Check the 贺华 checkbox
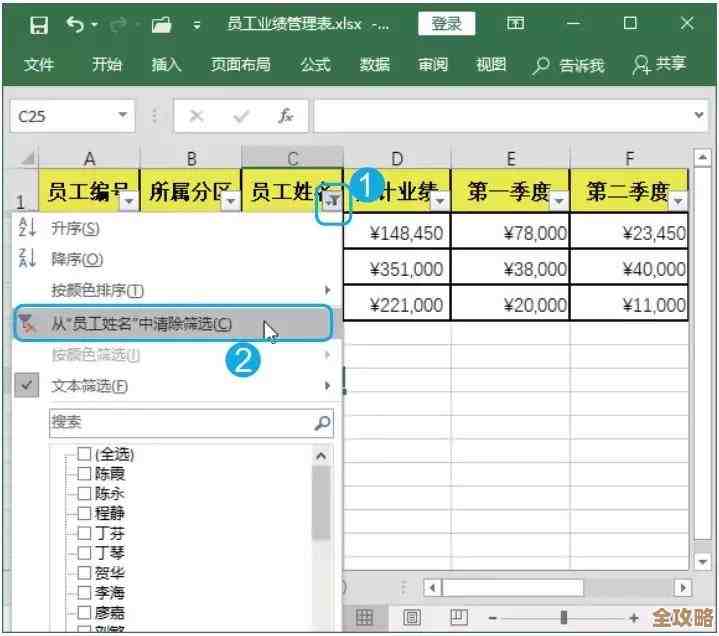 (84, 573)
